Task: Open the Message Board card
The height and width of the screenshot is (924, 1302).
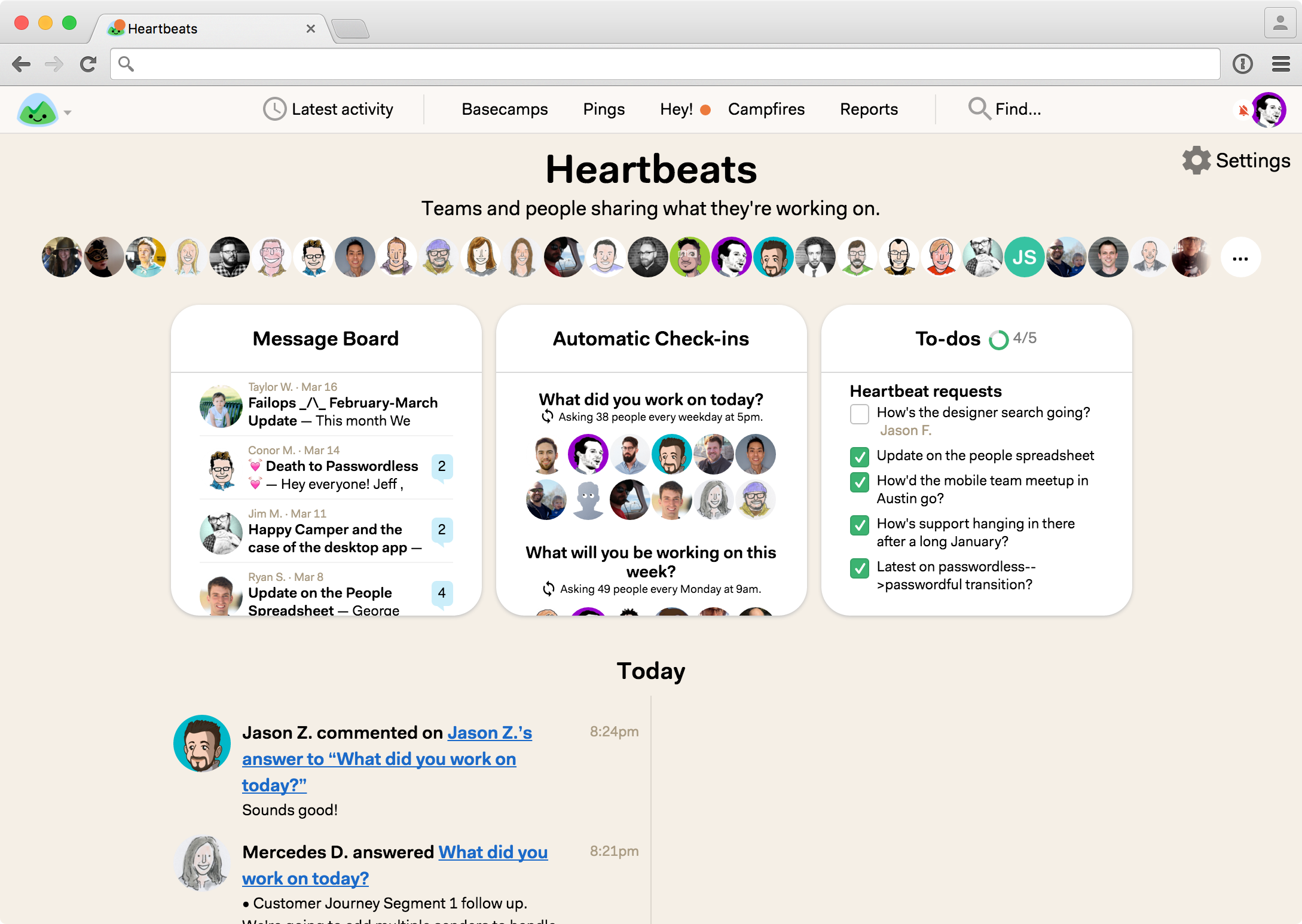Action: point(326,339)
